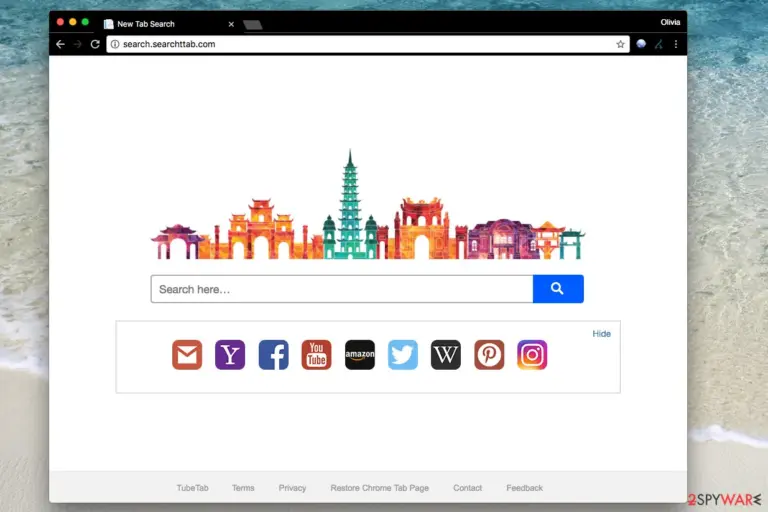Open the Wikipedia shortcut icon
The image size is (768, 512).
coord(446,355)
